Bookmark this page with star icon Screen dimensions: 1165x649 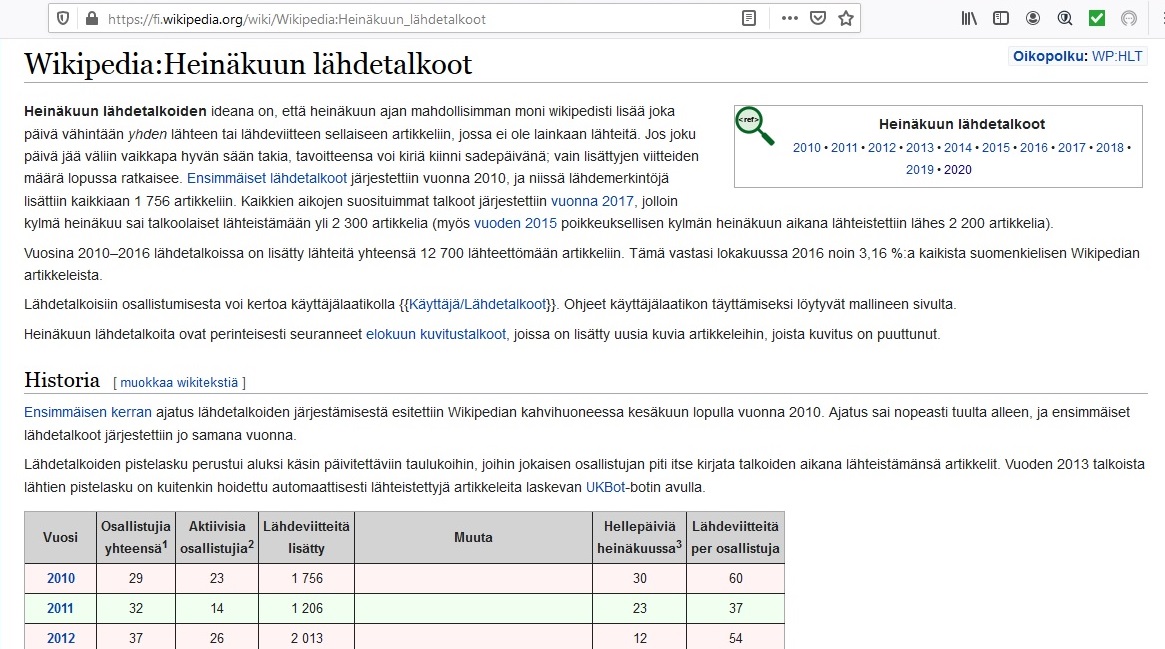click(846, 19)
